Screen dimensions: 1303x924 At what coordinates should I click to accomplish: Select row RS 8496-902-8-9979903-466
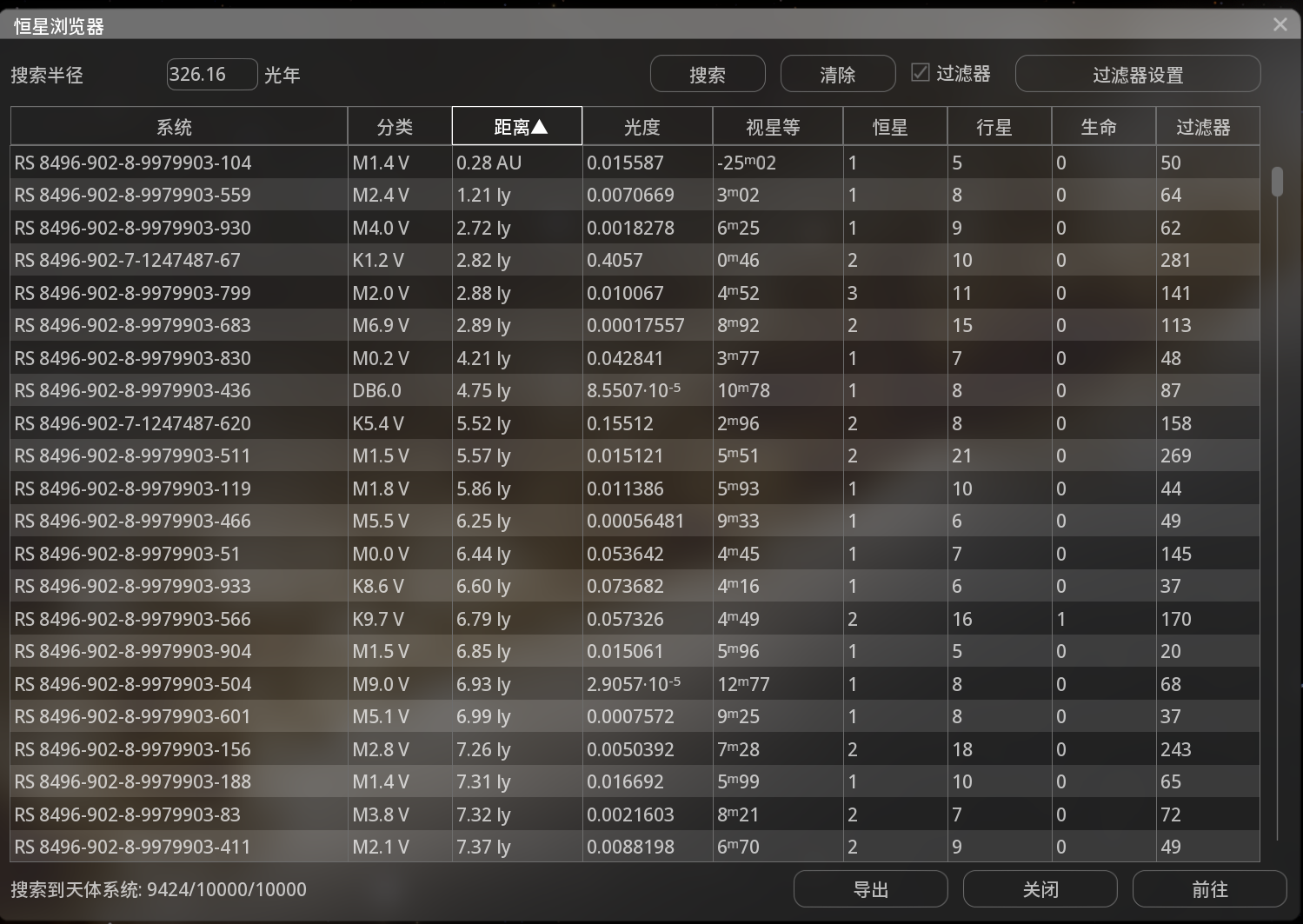click(x=635, y=521)
